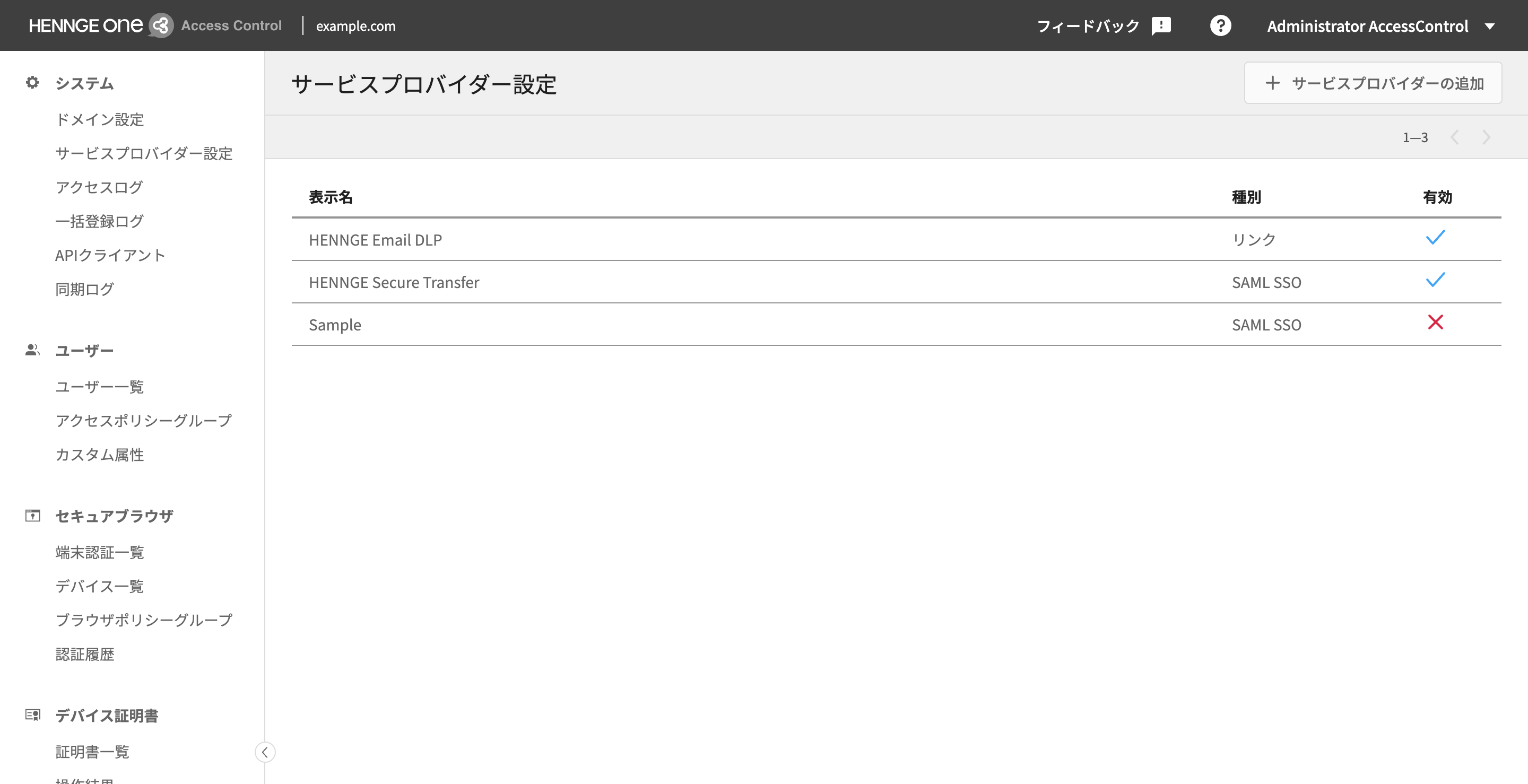
Task: Click the セキュアブラウザ section heading
Action: [114, 516]
